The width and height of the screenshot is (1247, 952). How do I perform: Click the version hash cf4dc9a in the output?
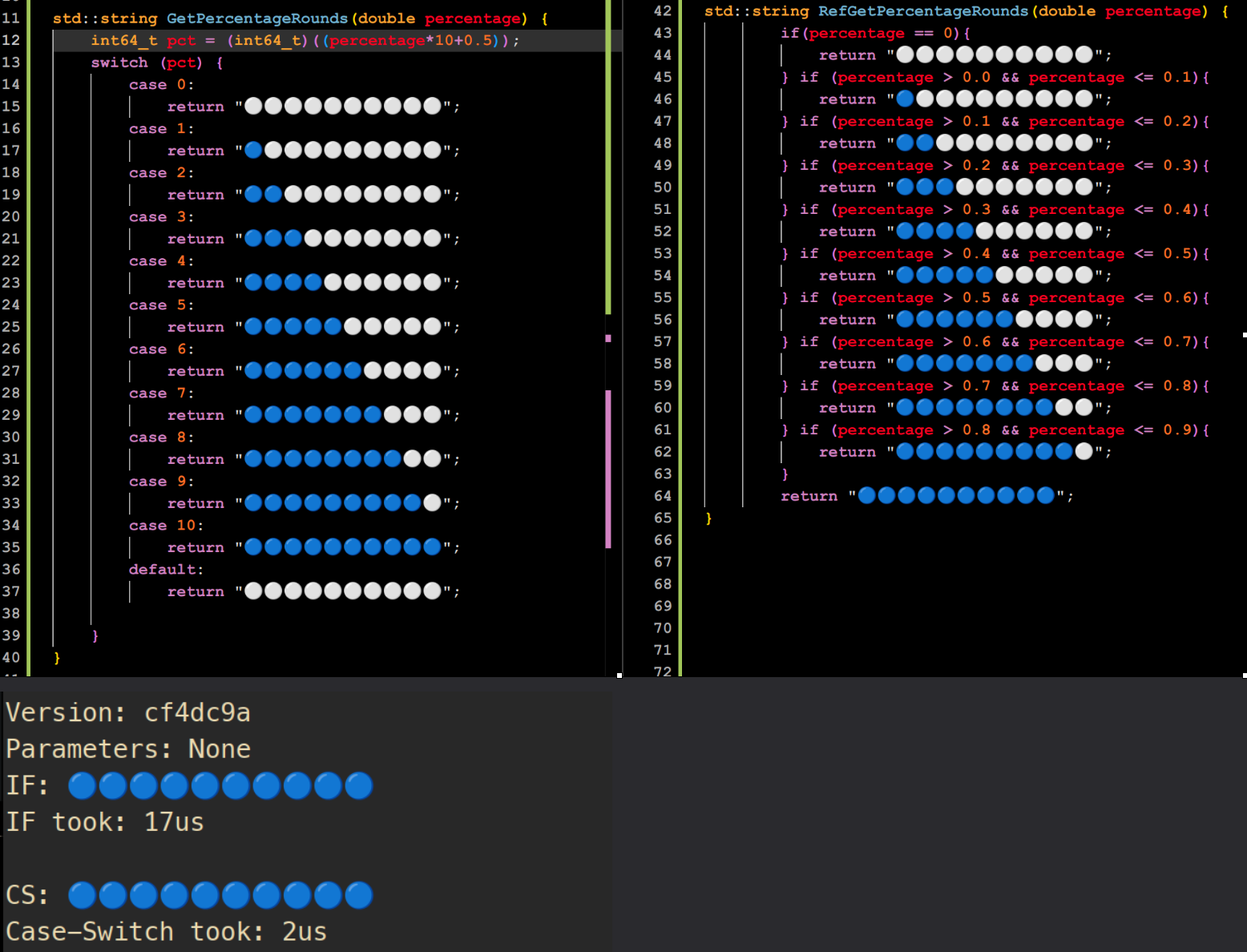(197, 712)
